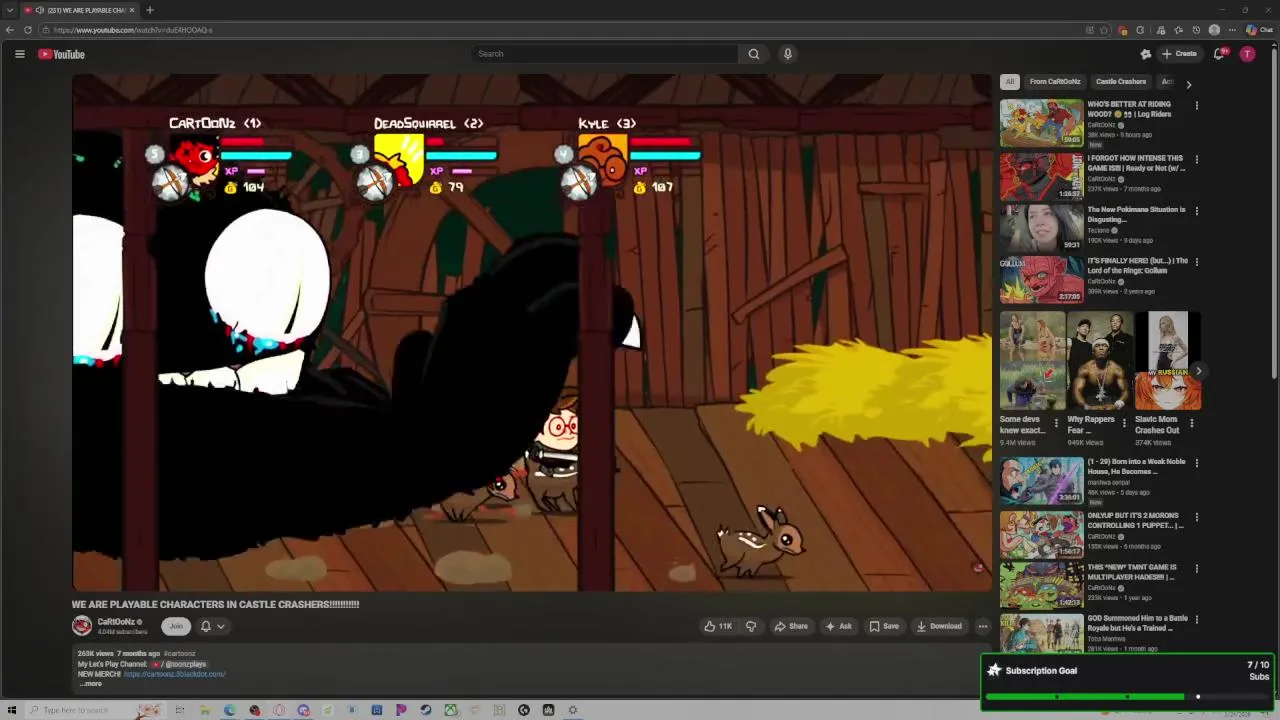Open options for Ready or Not video

[x=1196, y=159]
